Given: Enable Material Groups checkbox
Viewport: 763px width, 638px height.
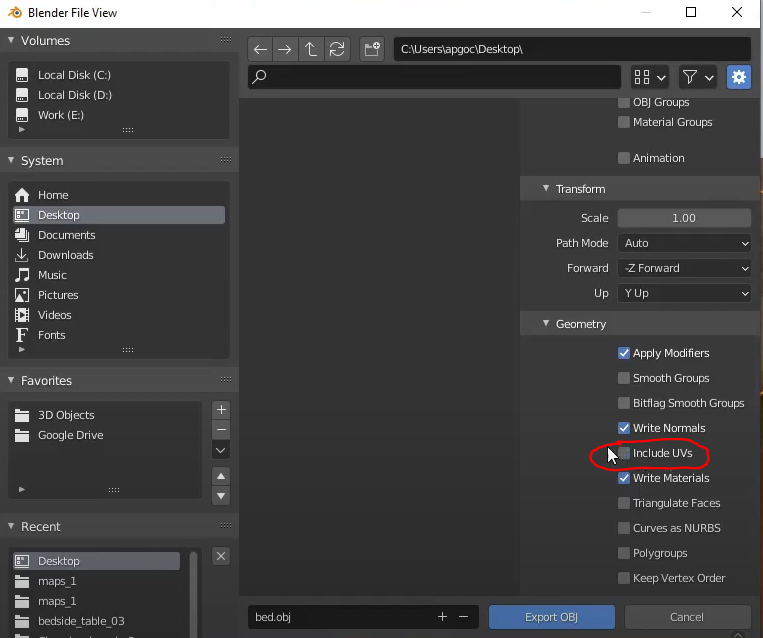Looking at the screenshot, I should 623,122.
